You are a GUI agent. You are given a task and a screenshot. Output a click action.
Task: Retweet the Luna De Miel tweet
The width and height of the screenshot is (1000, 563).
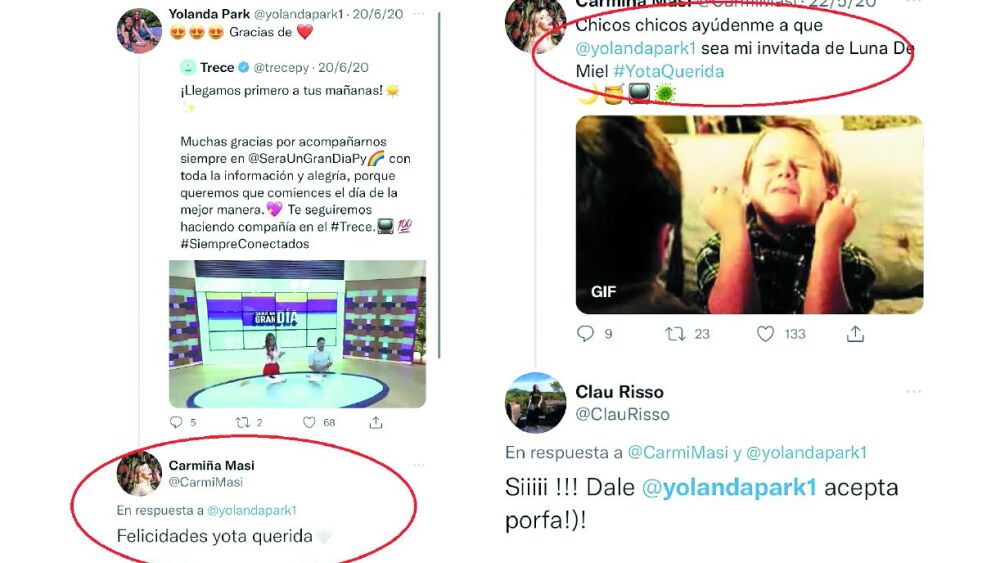tap(675, 333)
